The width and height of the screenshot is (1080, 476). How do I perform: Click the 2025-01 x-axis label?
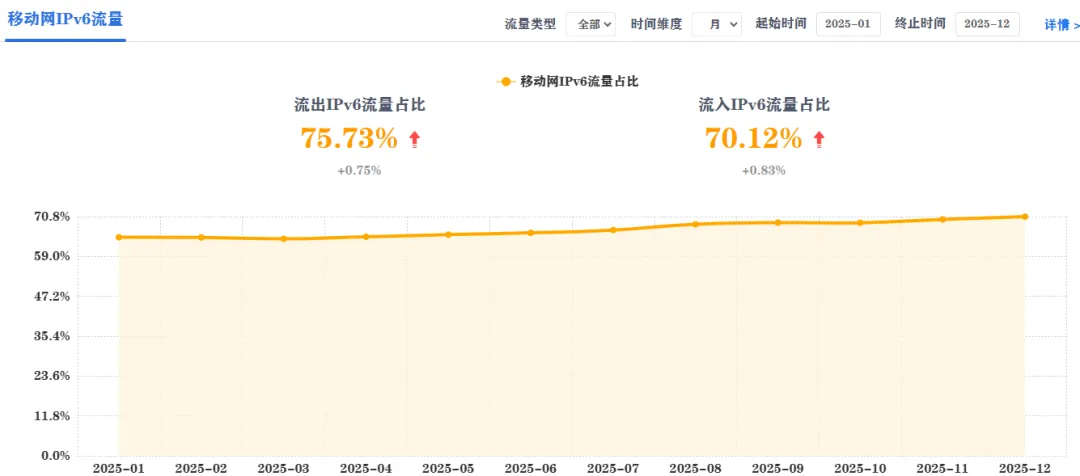(118, 468)
